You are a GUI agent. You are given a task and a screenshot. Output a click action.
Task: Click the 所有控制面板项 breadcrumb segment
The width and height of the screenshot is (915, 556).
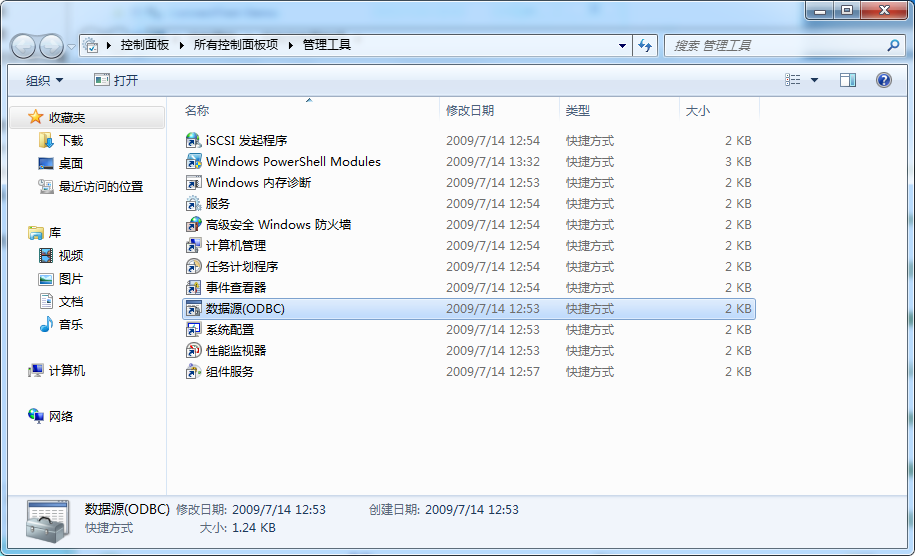click(236, 45)
